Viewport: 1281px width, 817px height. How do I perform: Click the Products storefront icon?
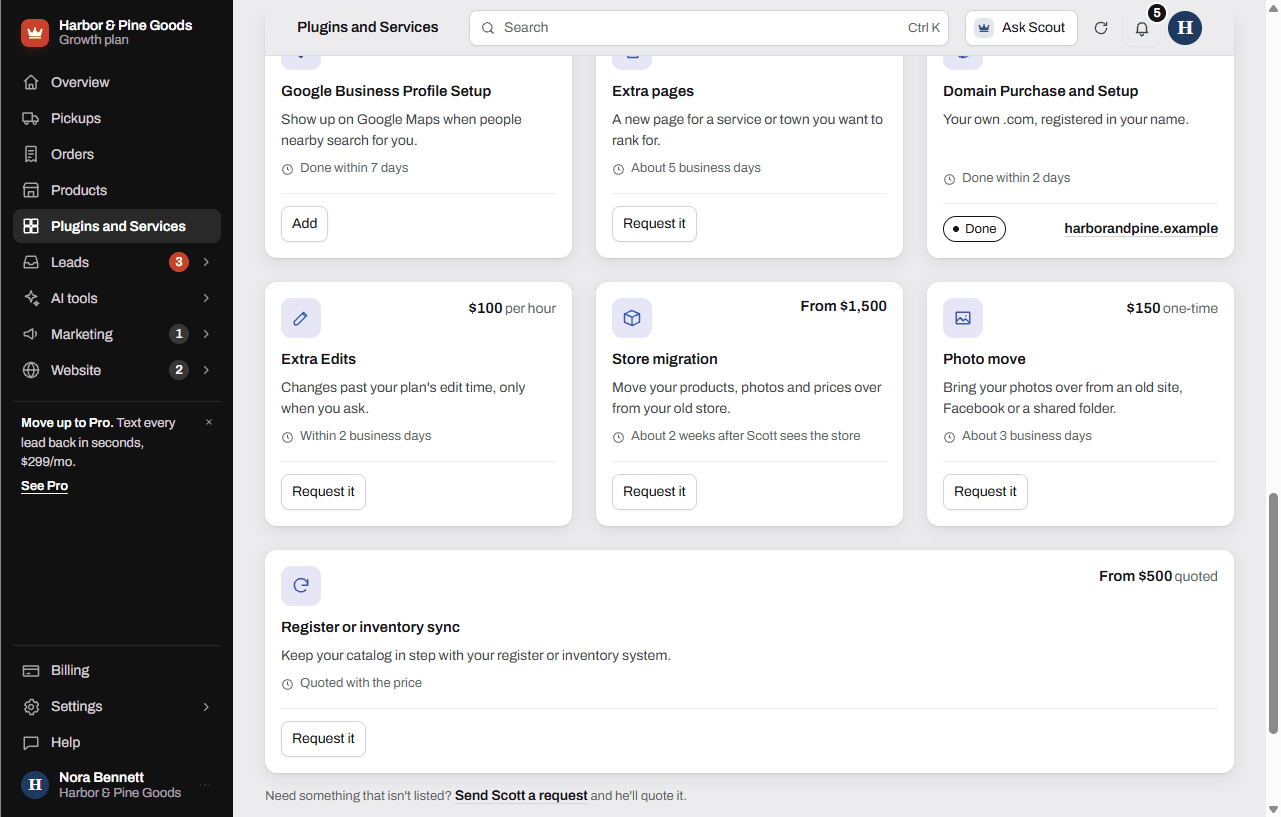coord(31,190)
